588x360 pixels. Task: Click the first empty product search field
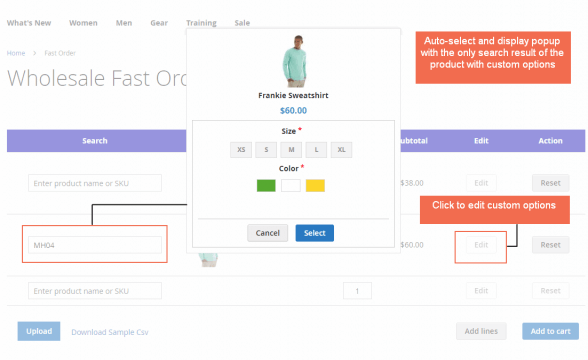tap(95, 183)
